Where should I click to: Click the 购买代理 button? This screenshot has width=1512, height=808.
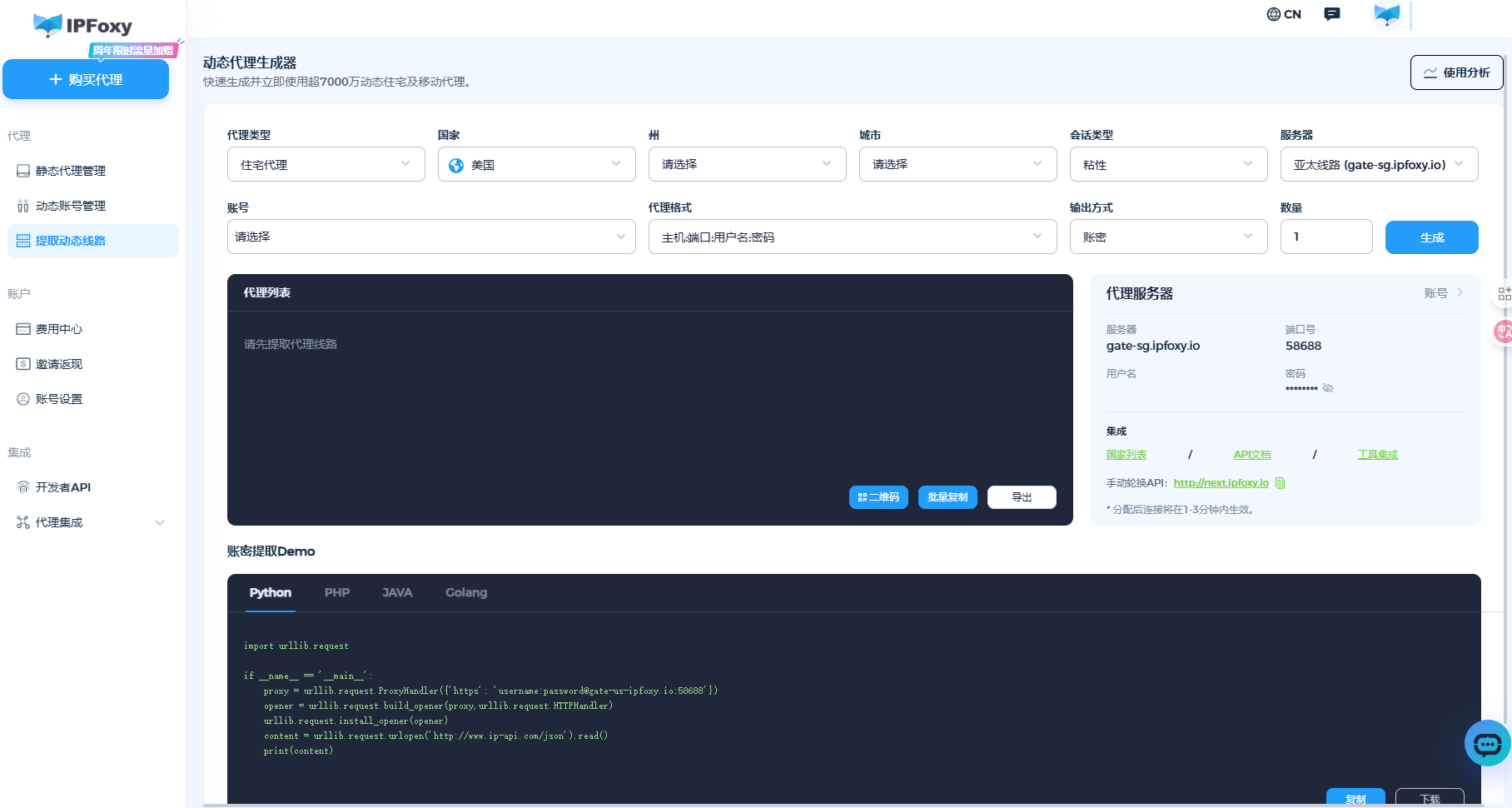click(86, 79)
